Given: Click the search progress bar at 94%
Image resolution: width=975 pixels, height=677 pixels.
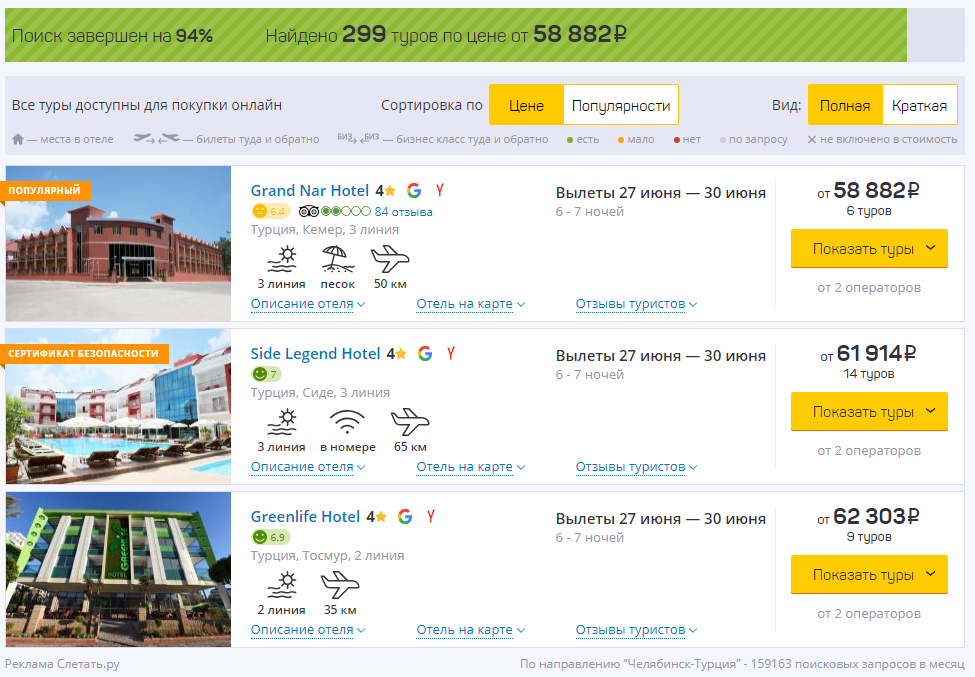Looking at the screenshot, I should coord(456,35).
